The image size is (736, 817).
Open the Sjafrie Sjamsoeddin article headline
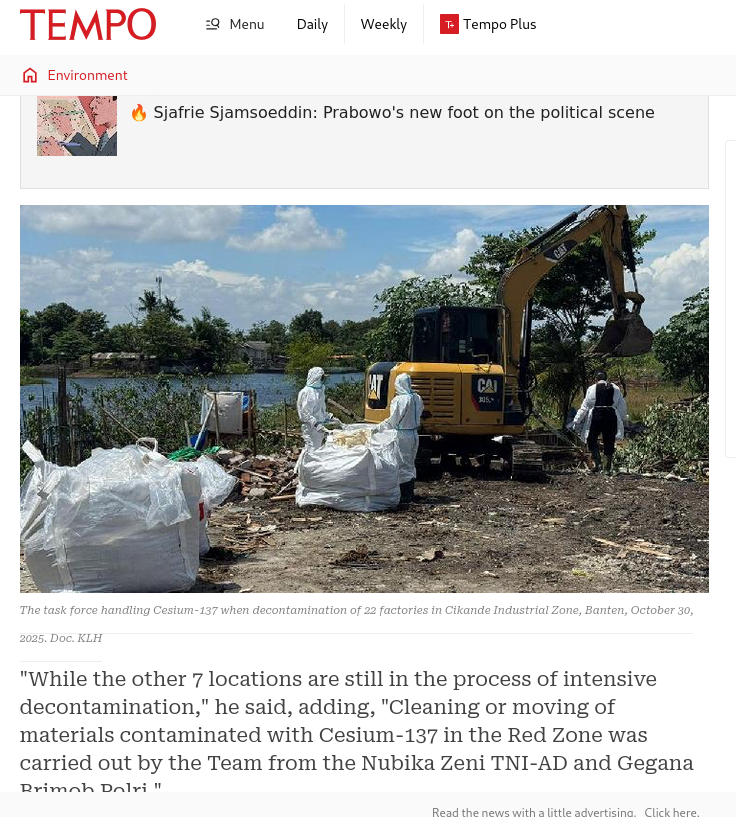pyautogui.click(x=404, y=113)
